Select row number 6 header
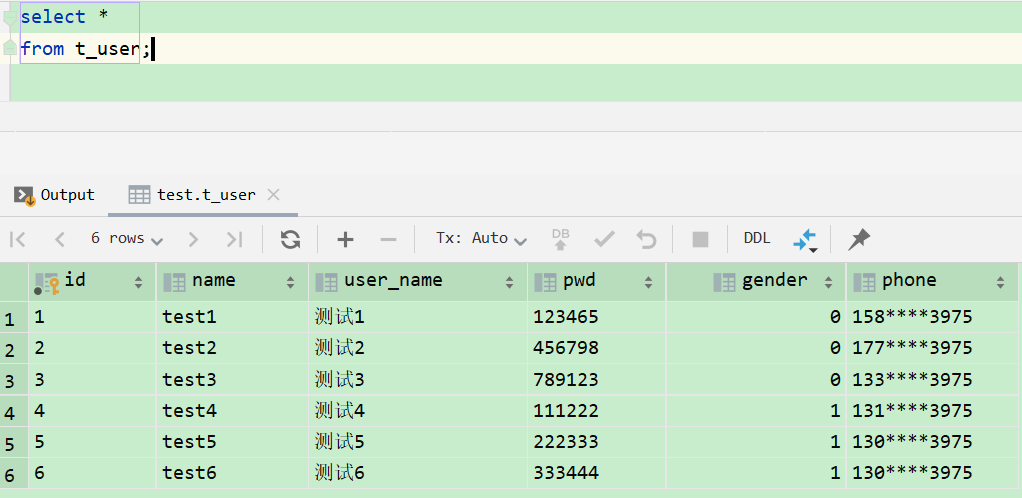1022x498 pixels. pyautogui.click(x=14, y=473)
